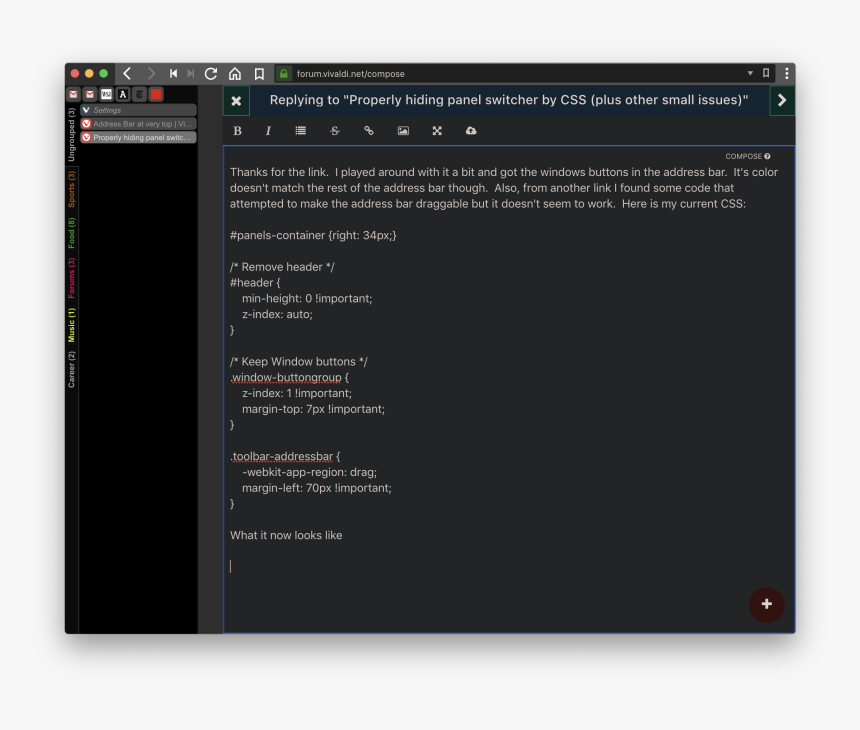The height and width of the screenshot is (730, 860).
Task: Click the green chevron to submit reply
Action: click(782, 100)
